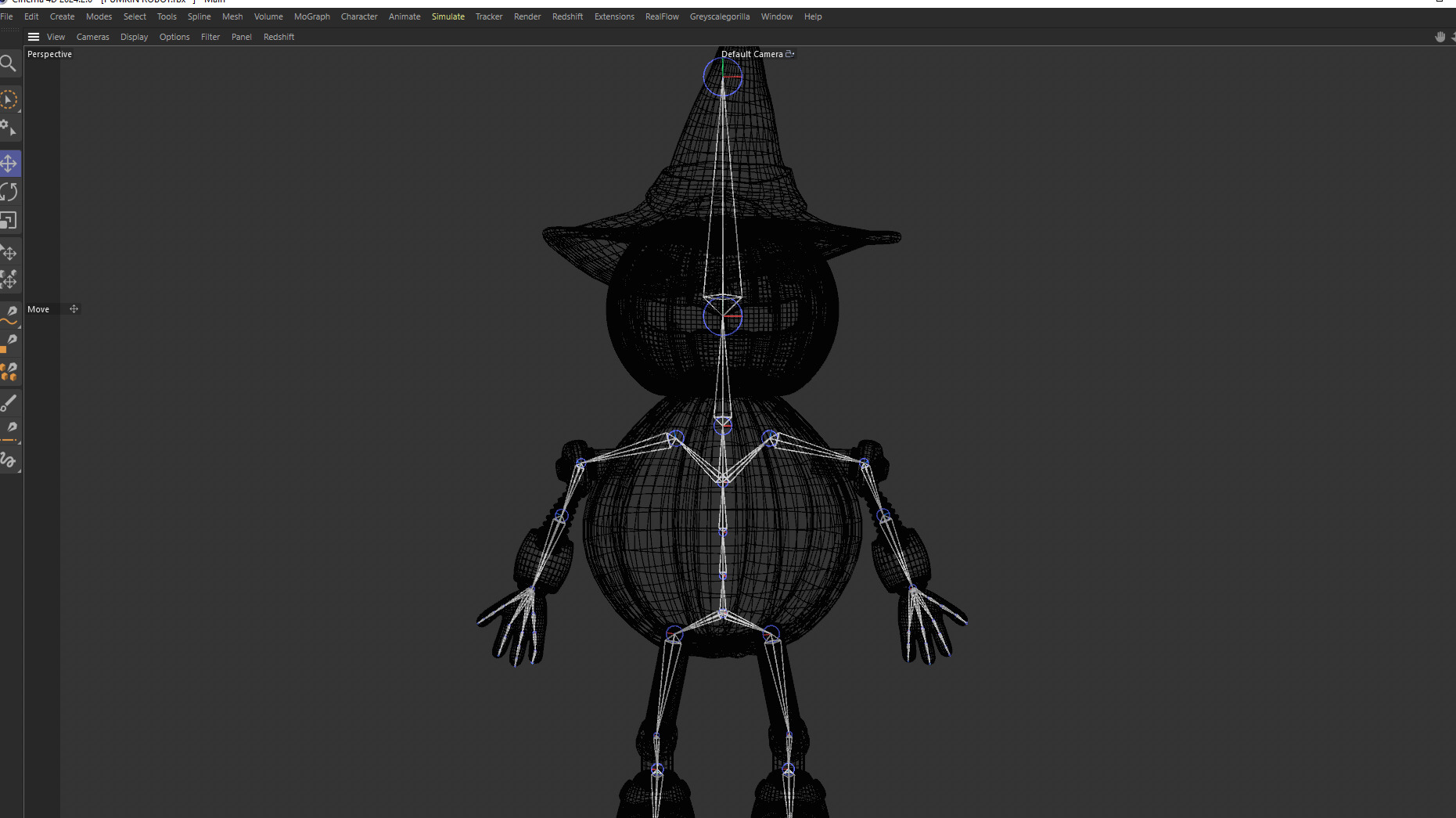This screenshot has height=818, width=1456.
Task: Select the arrow-with-move-cross tool
Action: point(9,252)
